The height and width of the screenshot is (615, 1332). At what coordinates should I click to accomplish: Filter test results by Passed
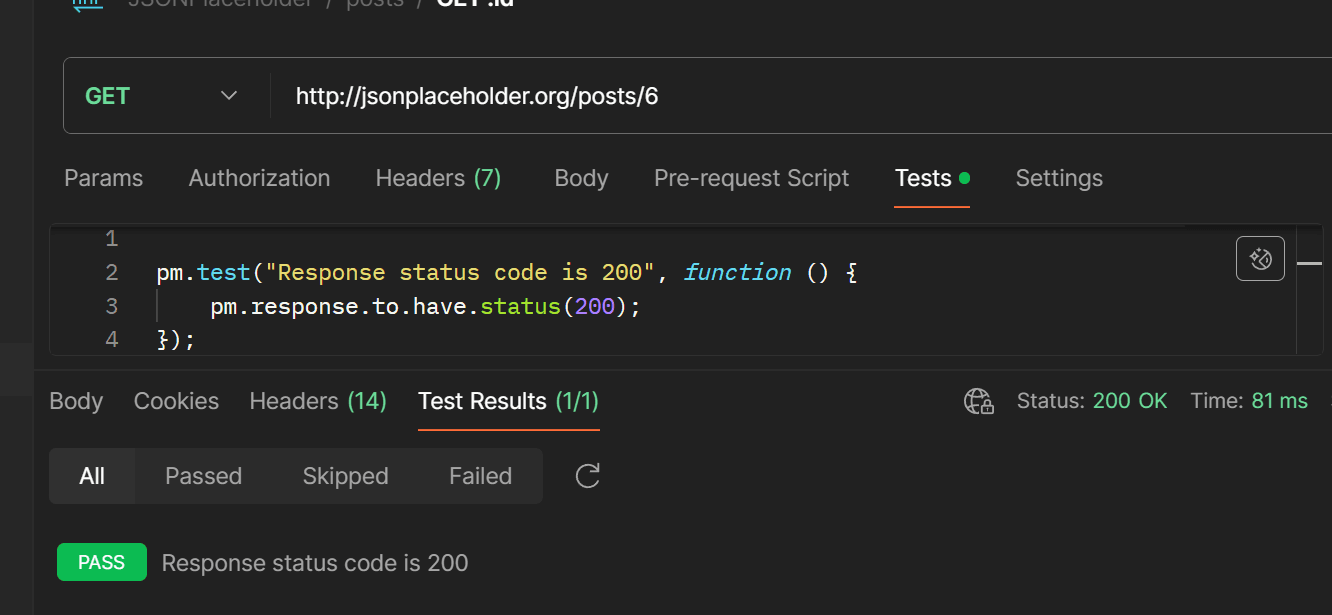[203, 476]
